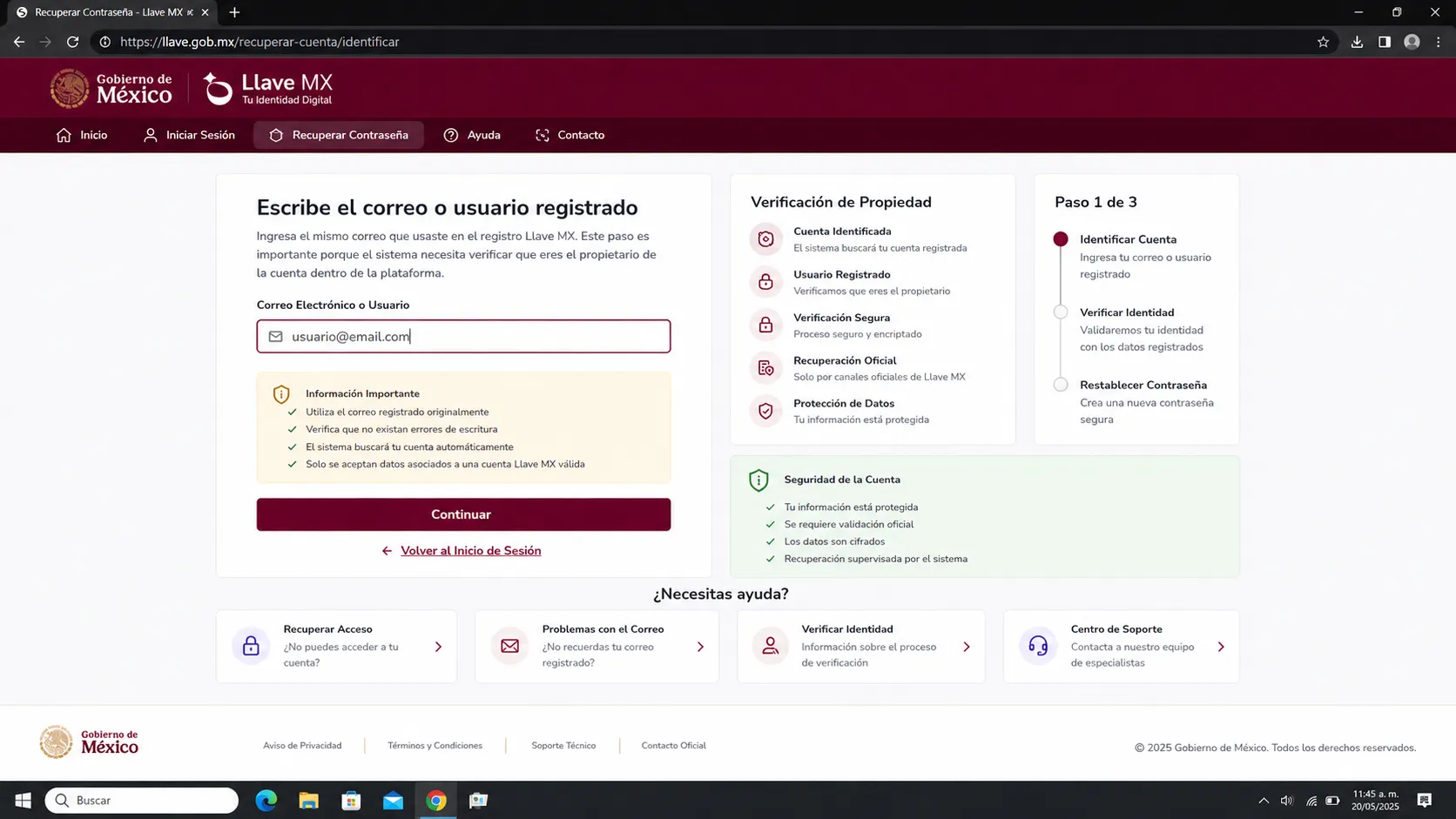Open Microsoft Store from the taskbar

click(x=351, y=800)
